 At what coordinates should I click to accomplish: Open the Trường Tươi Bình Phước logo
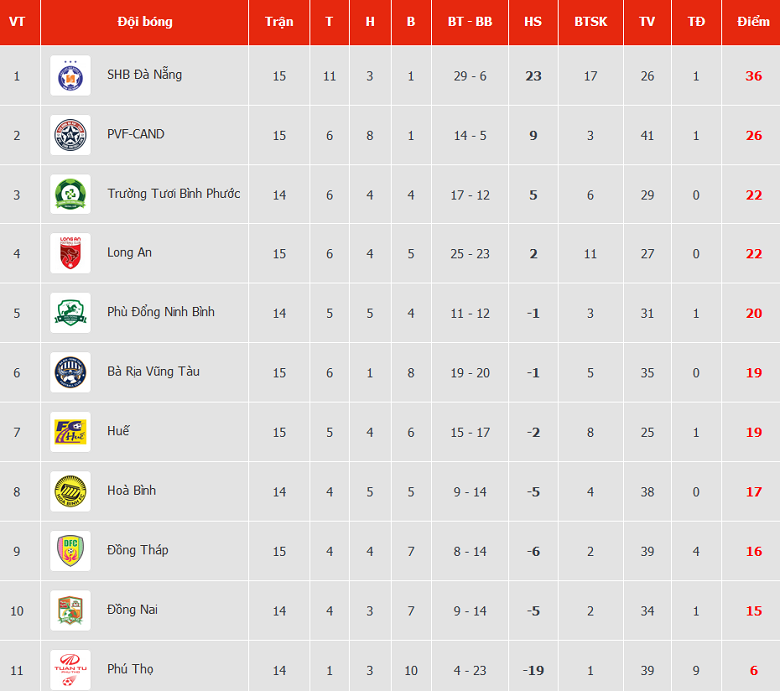[70, 194]
